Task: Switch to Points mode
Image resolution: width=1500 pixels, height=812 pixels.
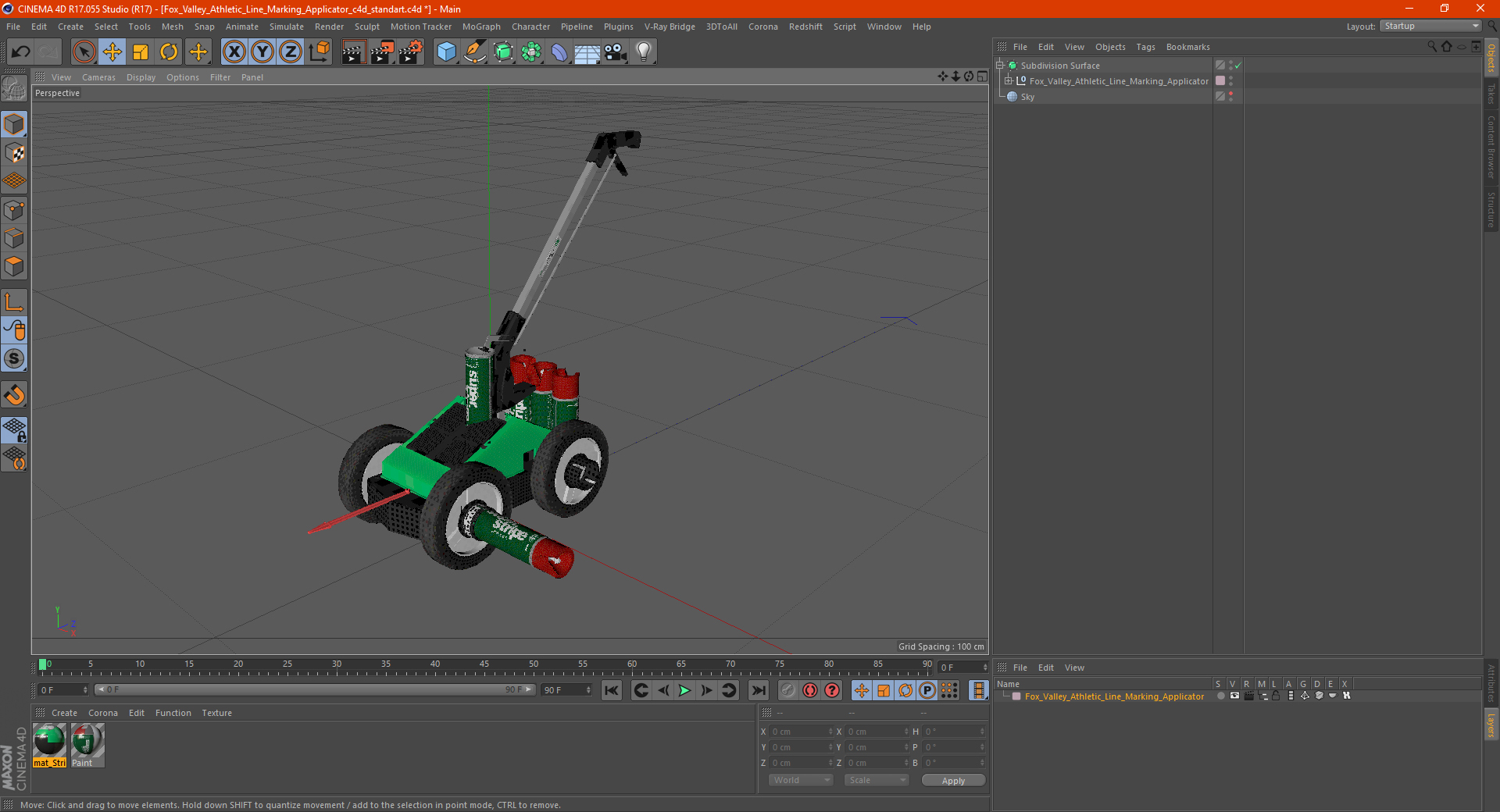Action: 14,210
